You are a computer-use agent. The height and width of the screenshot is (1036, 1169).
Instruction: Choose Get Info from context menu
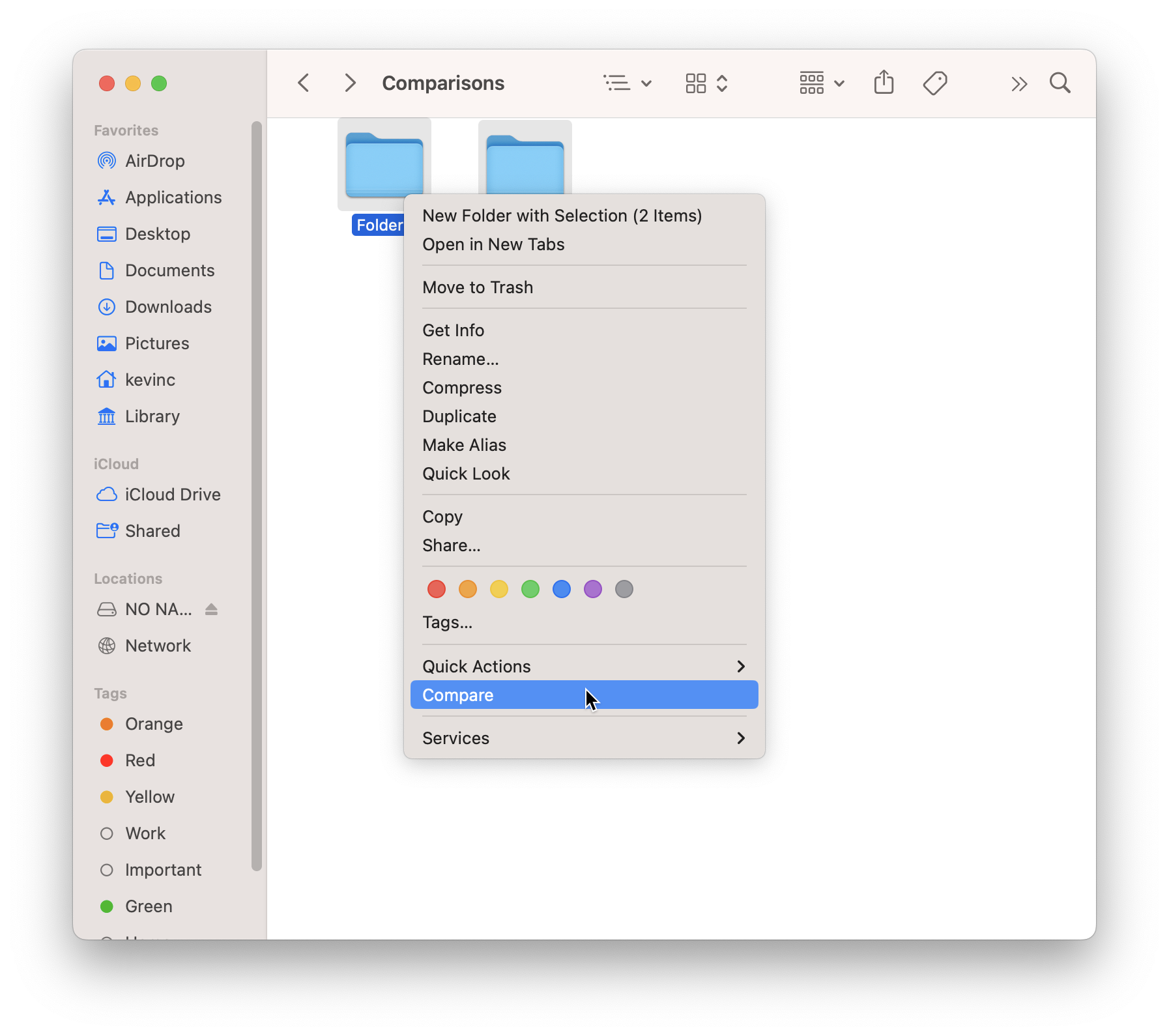(584, 330)
